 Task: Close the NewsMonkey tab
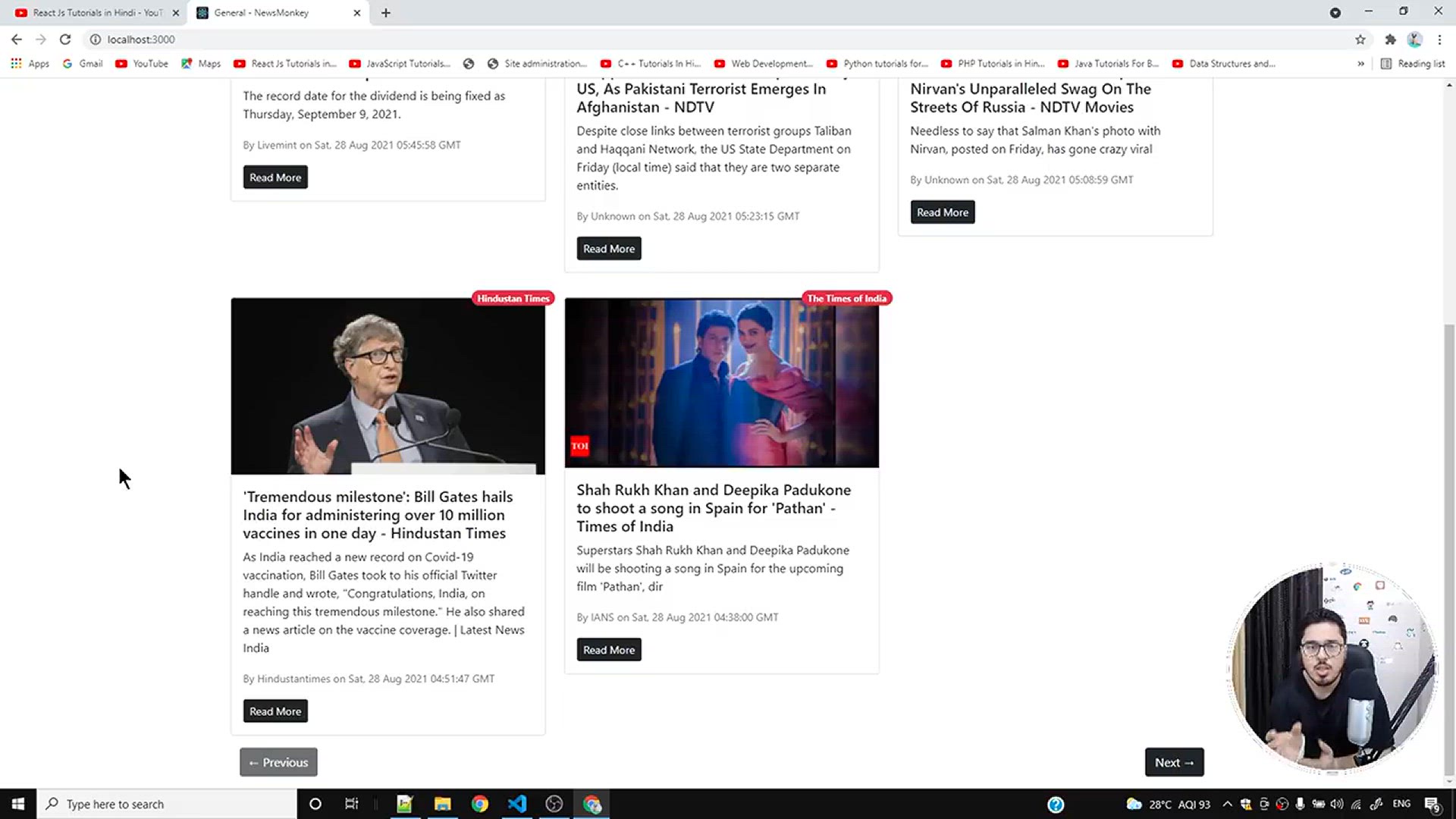click(357, 13)
